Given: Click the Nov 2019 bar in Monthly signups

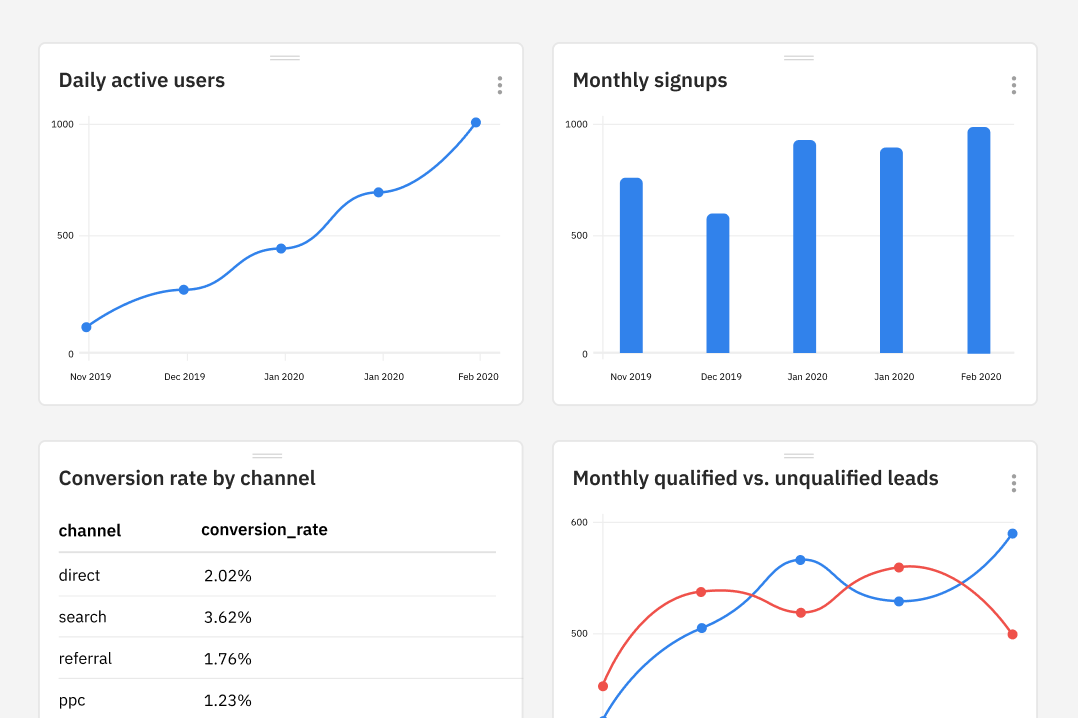Looking at the screenshot, I should coord(631,265).
